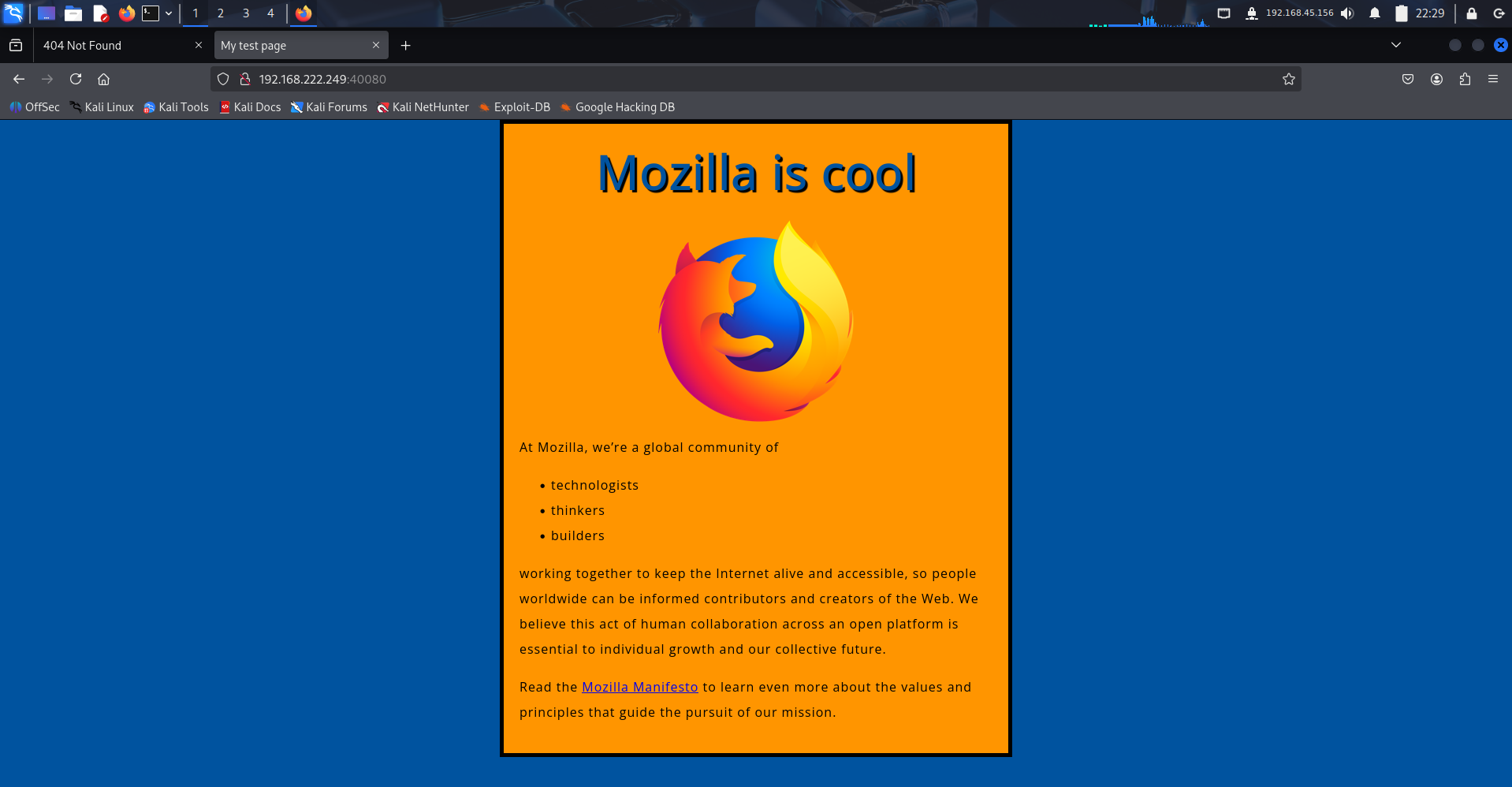Open Firefox View for recent browsing

tap(16, 46)
